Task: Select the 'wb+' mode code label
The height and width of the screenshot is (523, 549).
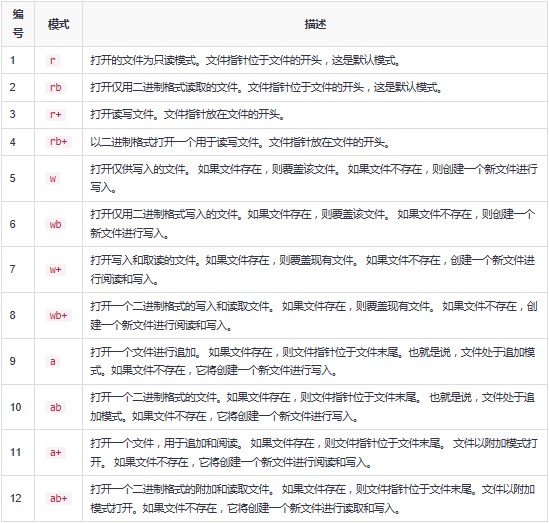Action: [x=58, y=315]
